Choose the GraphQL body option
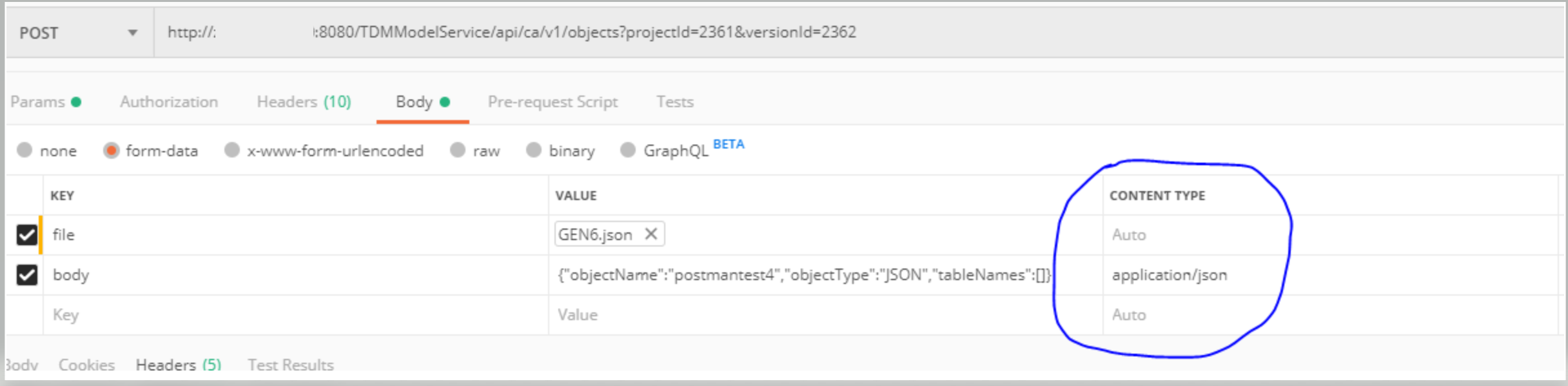 point(628,150)
